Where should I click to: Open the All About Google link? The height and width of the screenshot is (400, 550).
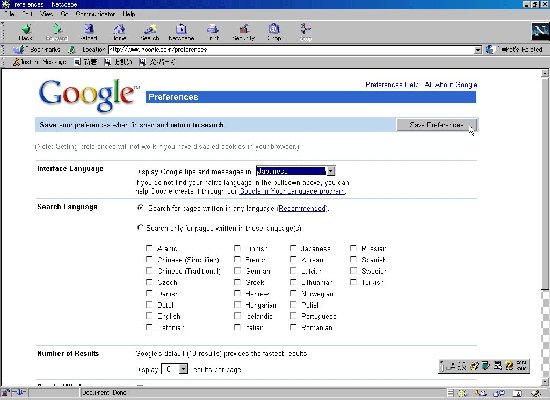[x=451, y=85]
